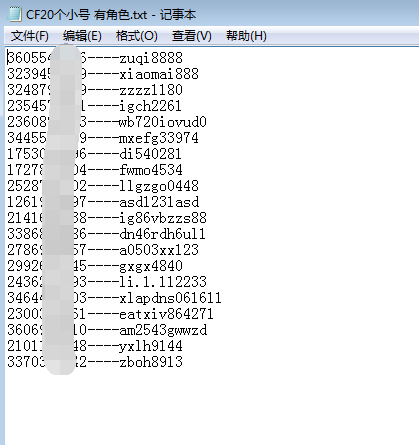The width and height of the screenshot is (419, 445).
Task: Set cursor at end of the third line
Action: coord(183,90)
